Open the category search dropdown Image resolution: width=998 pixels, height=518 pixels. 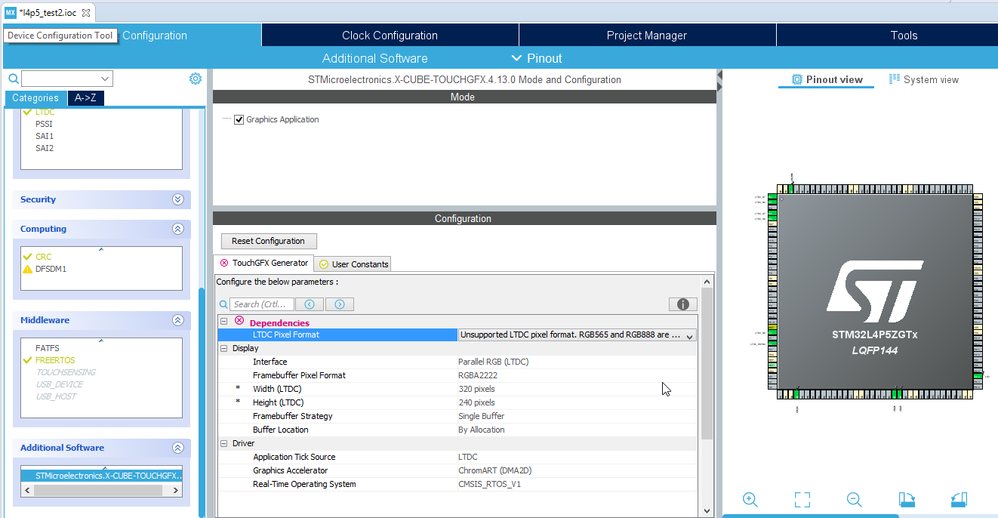coord(105,79)
